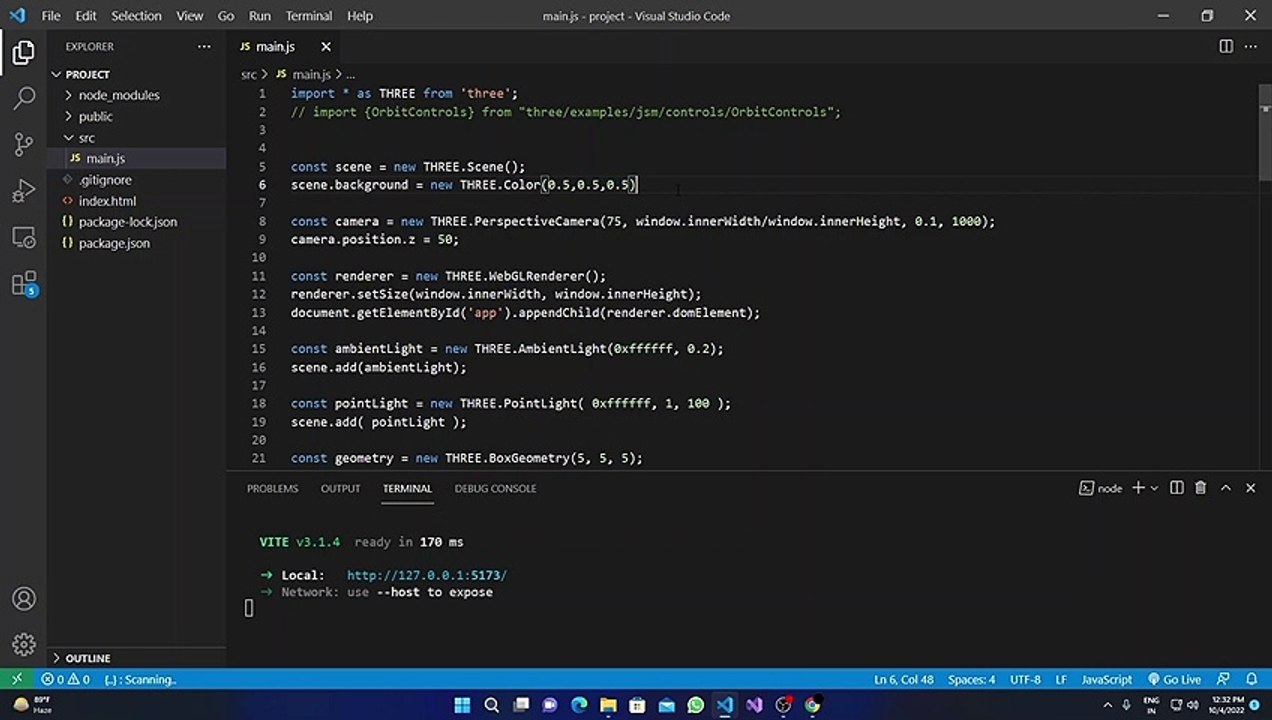Viewport: 1272px width, 720px height.
Task: Open the Manage gear settings
Action: (24, 645)
